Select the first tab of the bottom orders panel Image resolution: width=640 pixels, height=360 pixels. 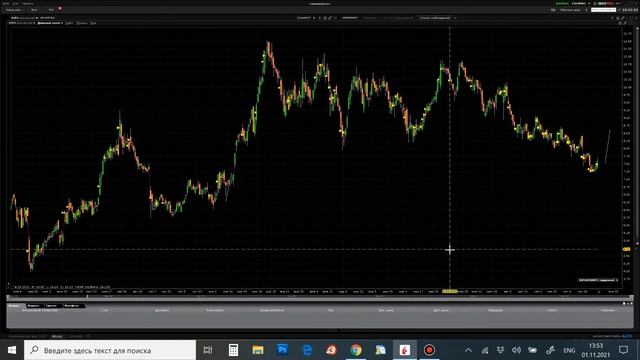pyautogui.click(x=16, y=305)
